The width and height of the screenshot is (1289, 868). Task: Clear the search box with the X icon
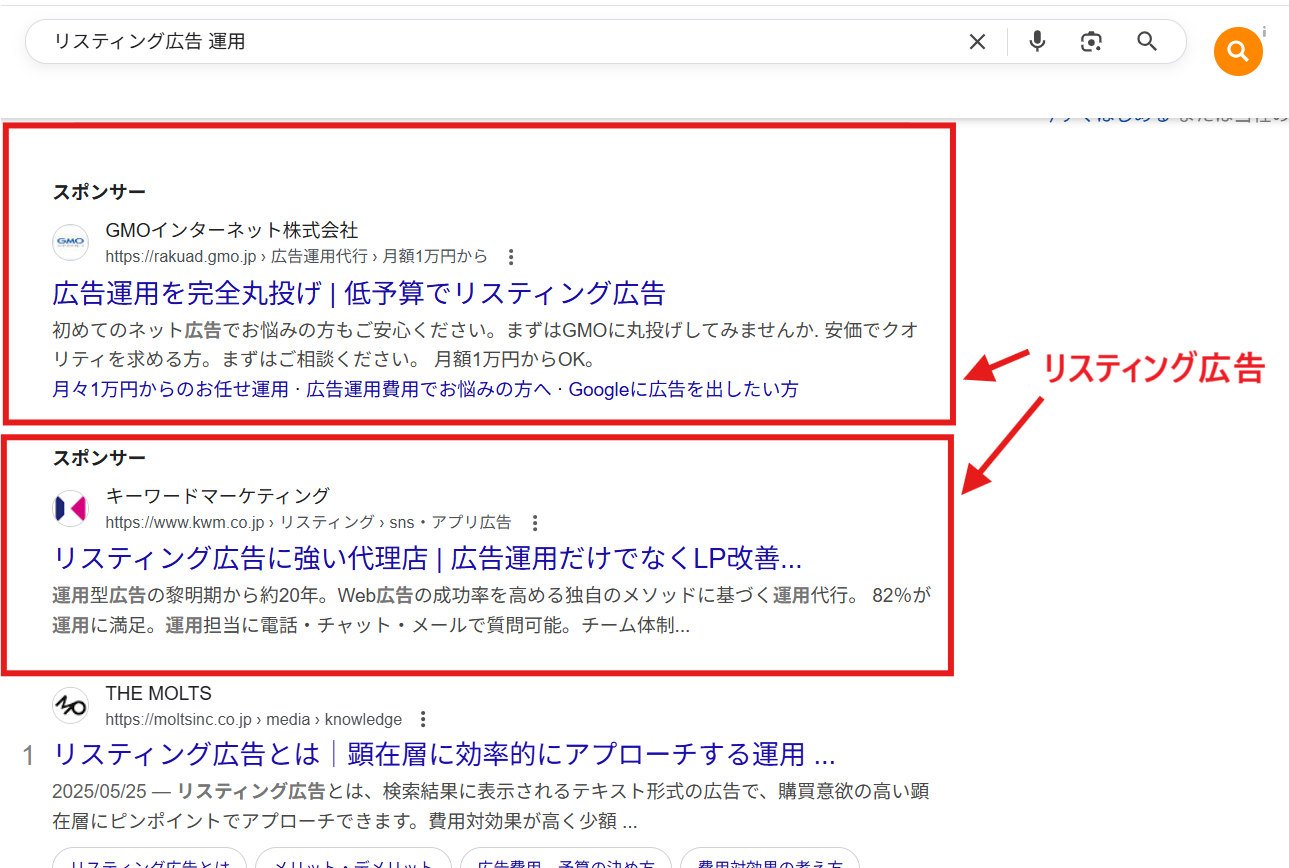[x=977, y=42]
